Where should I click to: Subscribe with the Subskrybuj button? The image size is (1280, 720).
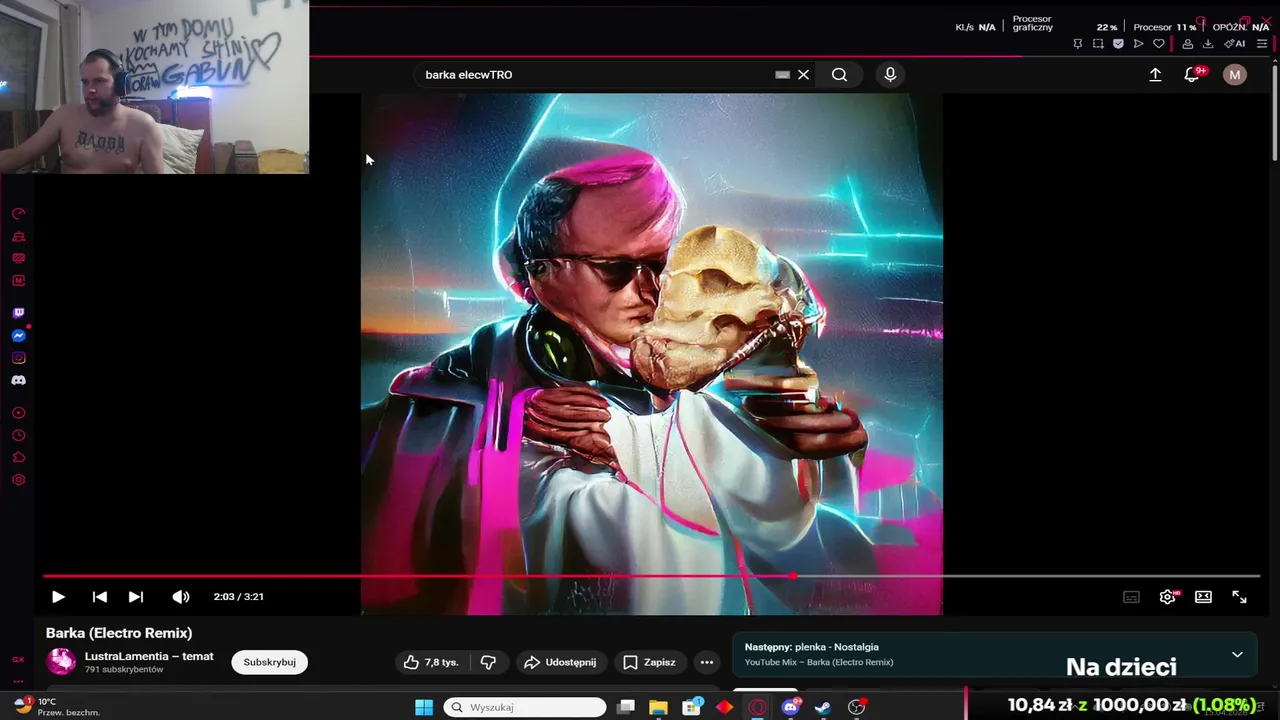[270, 662]
